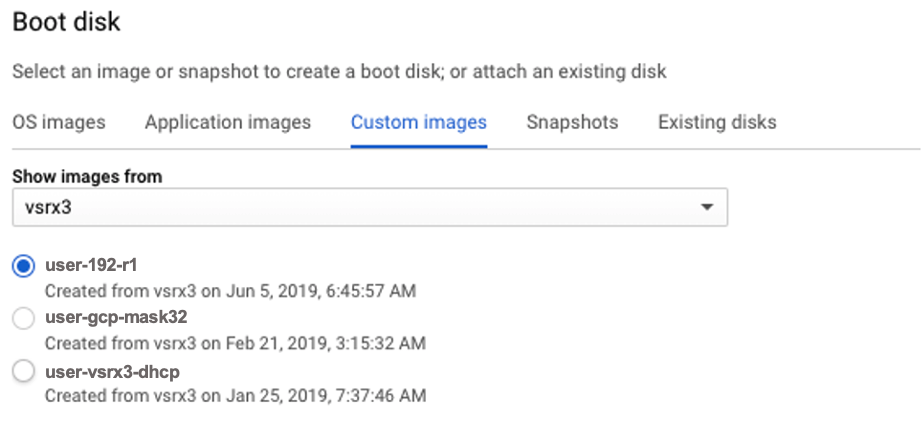This screenshot has width=924, height=440.
Task: Choose the user-gcp-mask32 radio button
Action: coord(23,319)
